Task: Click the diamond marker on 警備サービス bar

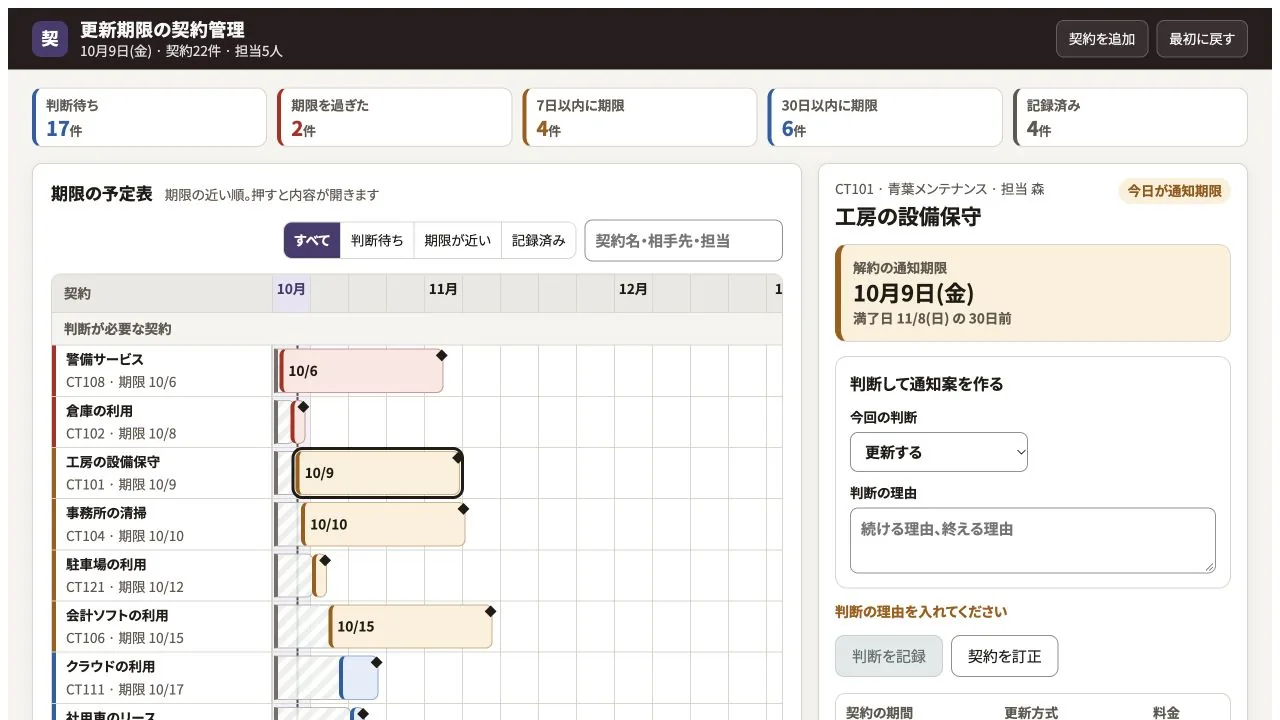Action: 441,355
